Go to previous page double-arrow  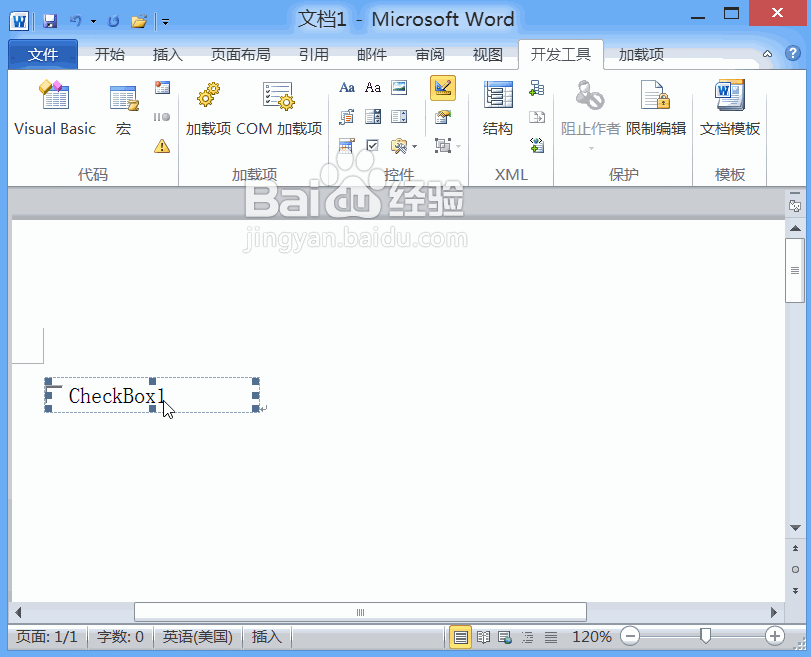click(795, 548)
